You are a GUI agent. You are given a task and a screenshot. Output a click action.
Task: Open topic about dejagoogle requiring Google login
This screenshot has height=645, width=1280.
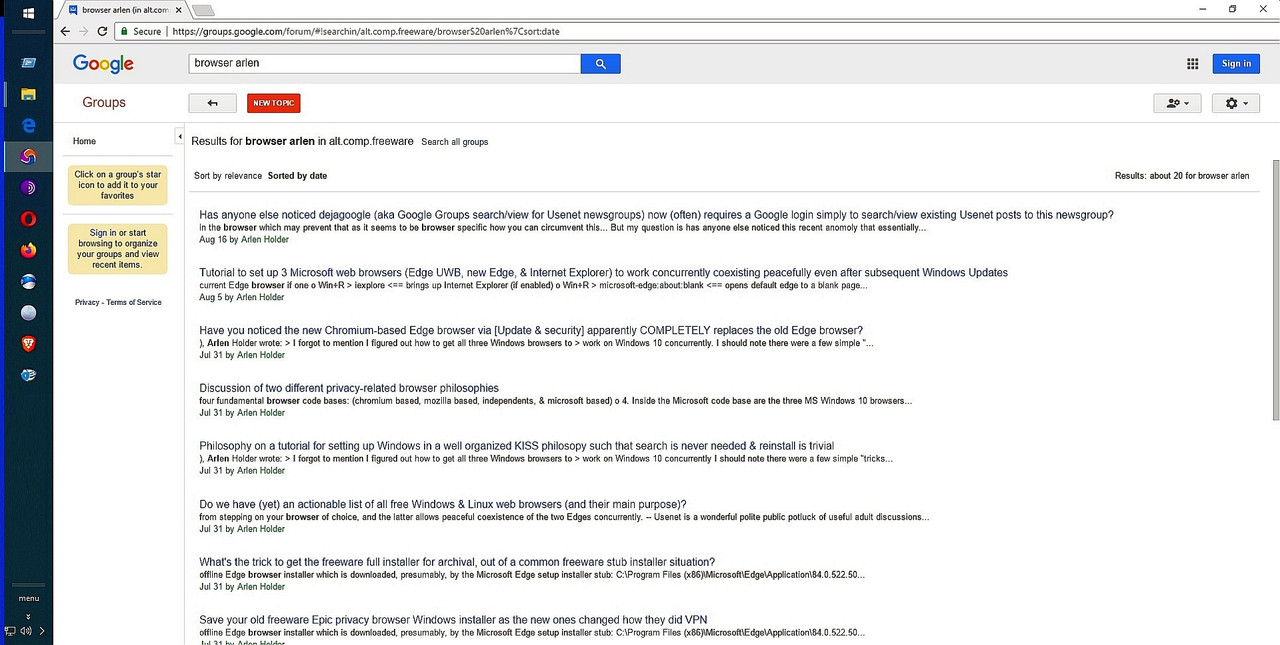[656, 215]
